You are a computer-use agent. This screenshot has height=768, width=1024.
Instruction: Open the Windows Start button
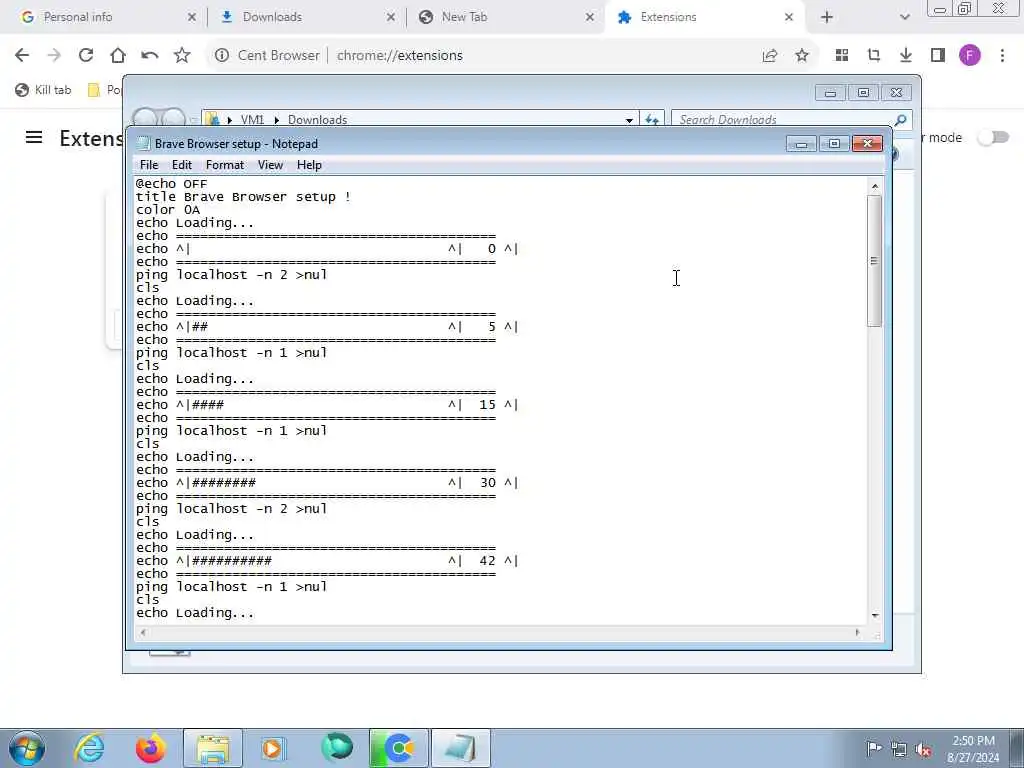pos(26,748)
